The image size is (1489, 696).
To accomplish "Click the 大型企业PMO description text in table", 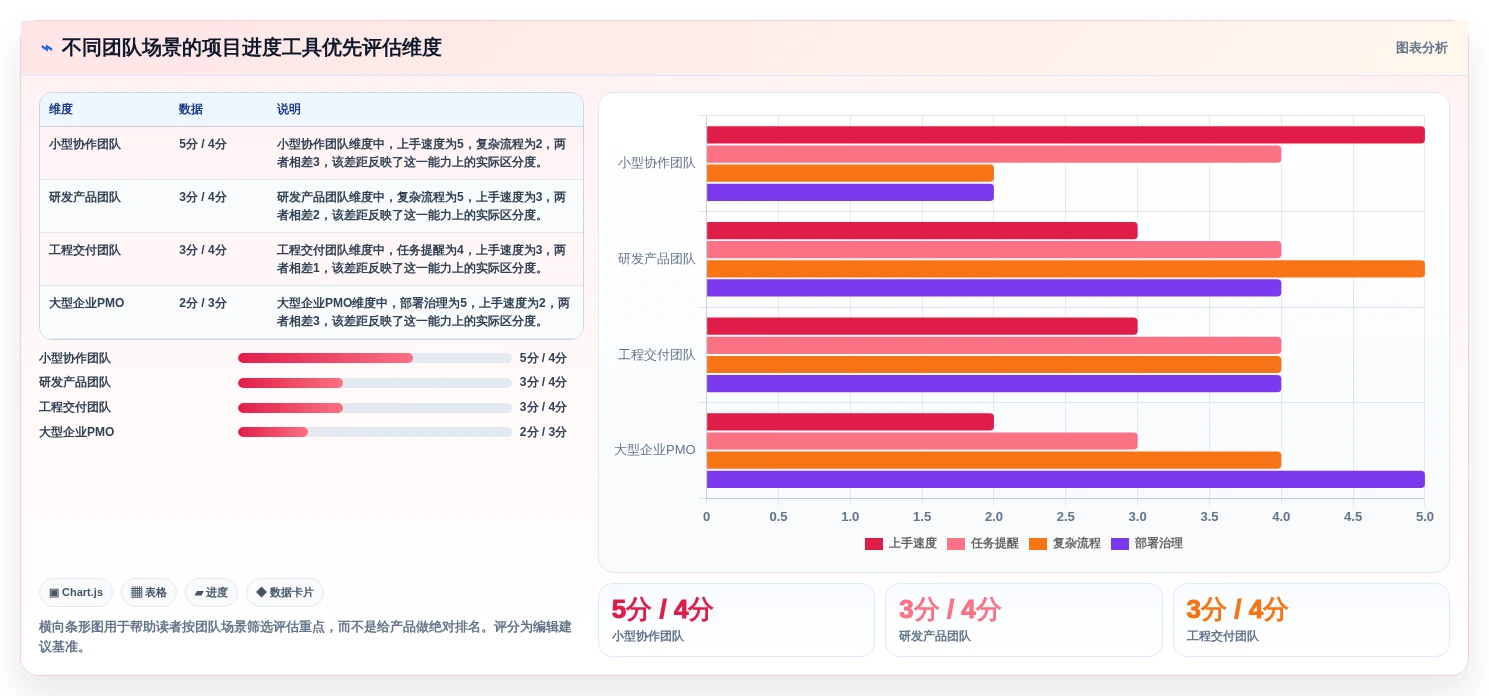I will click(424, 312).
